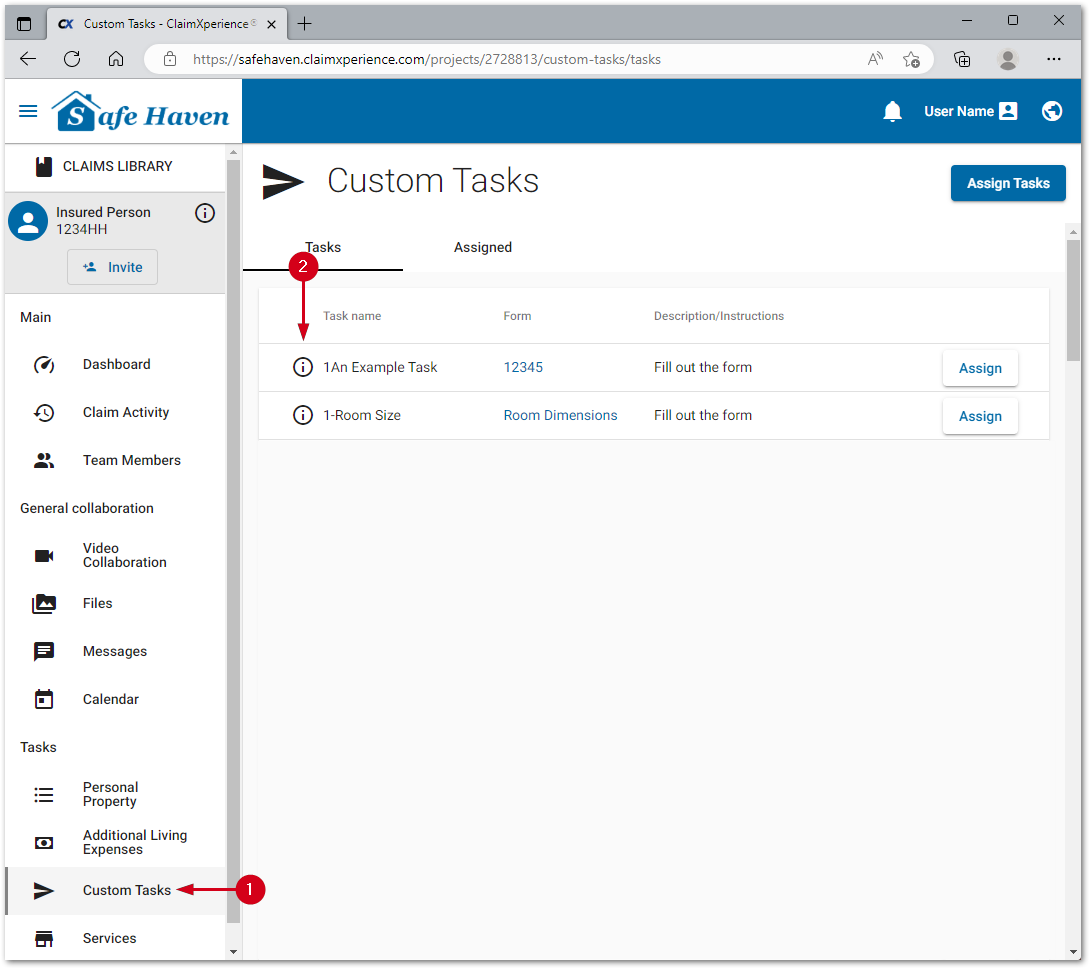The width and height of the screenshot is (1090, 969).
Task: Switch to the Assigned tab
Action: coord(483,247)
